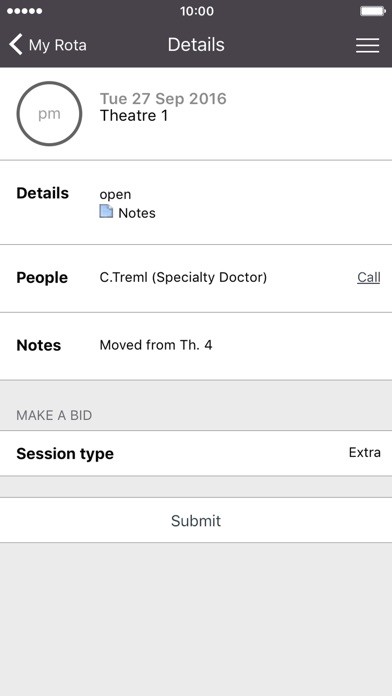Open the hamburger menu icon
Viewport: 392px width, 696px height.
tap(367, 45)
